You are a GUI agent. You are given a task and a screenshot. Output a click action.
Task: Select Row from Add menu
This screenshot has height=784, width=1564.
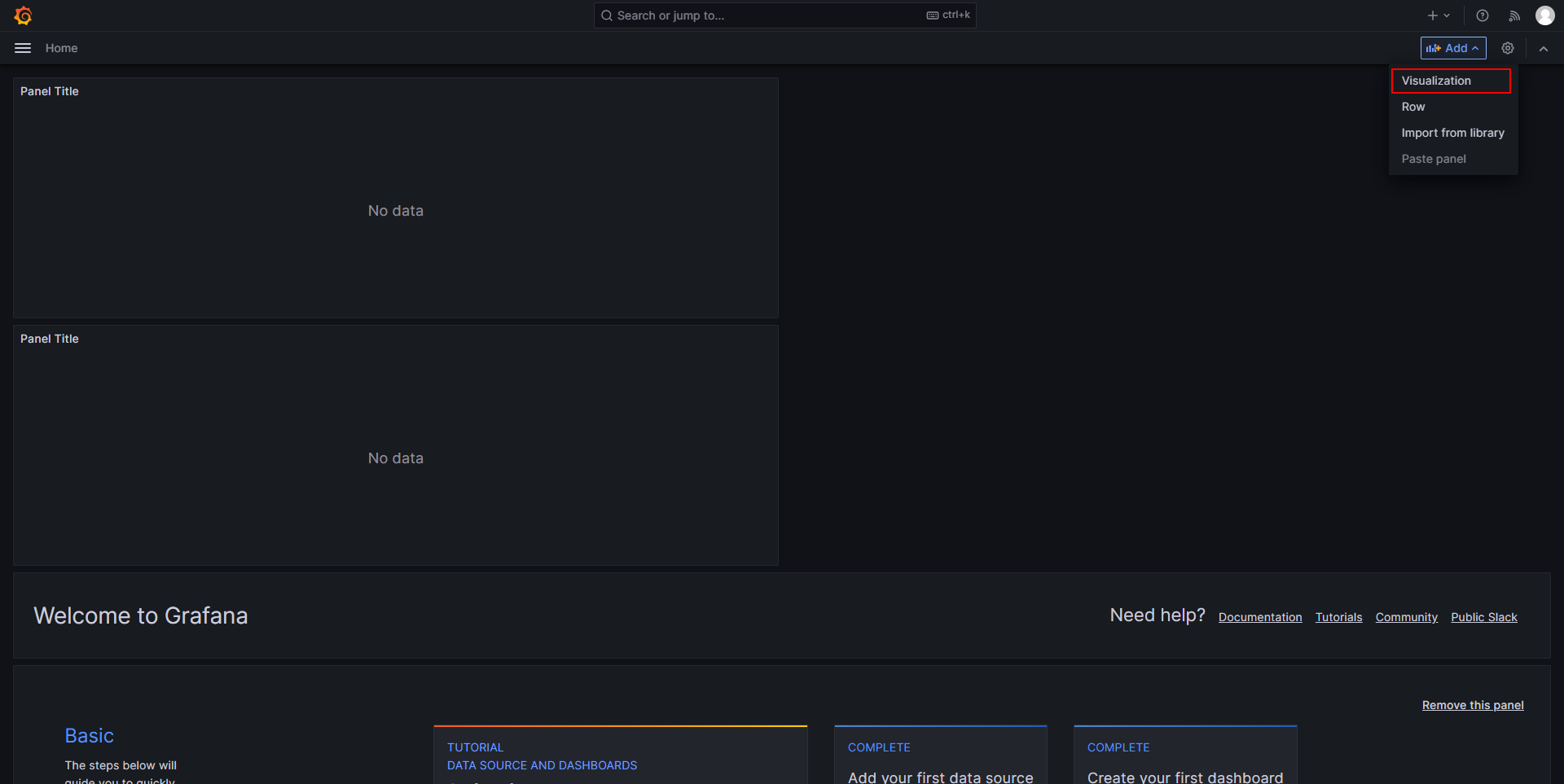coord(1453,107)
